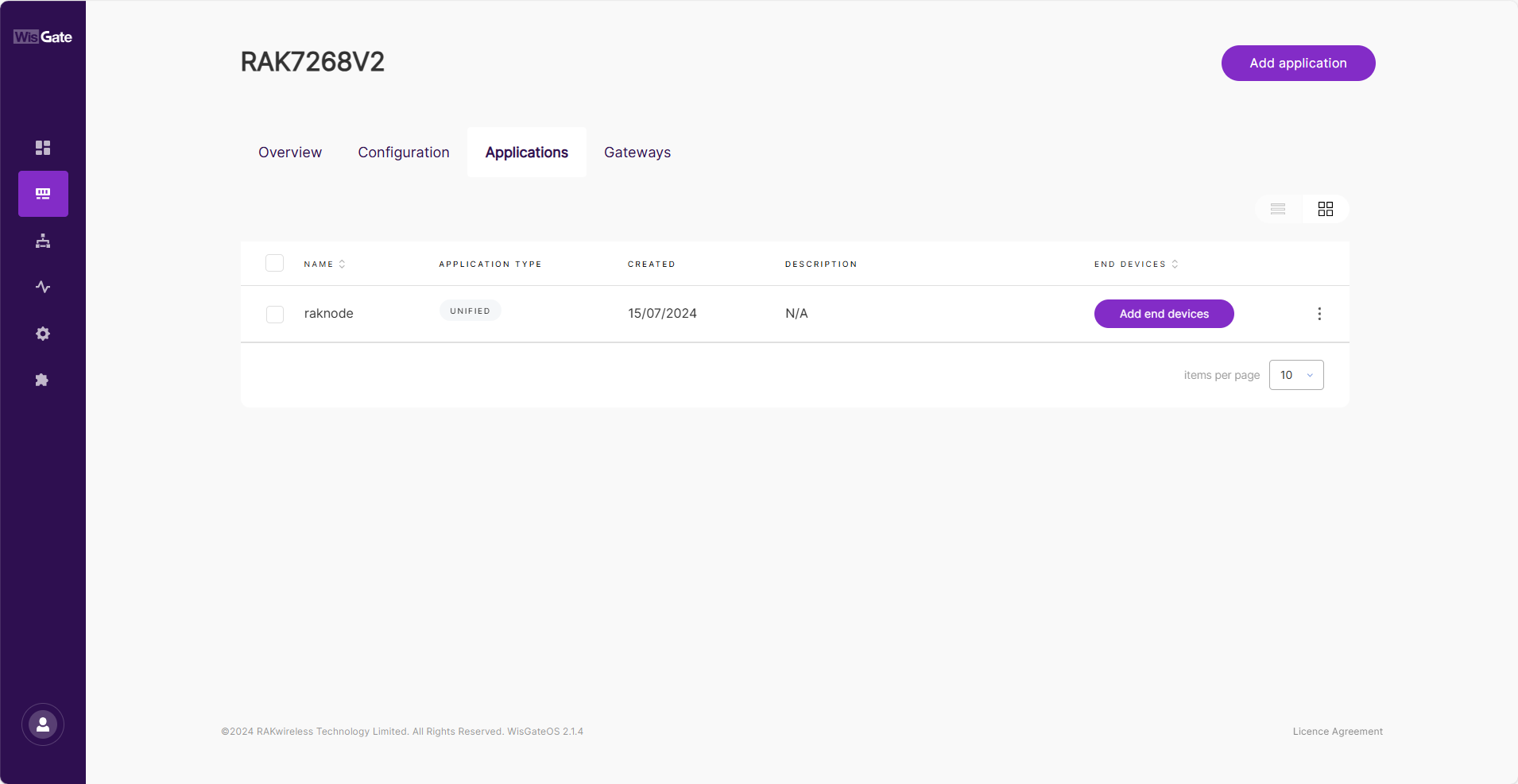Viewport: 1518px width, 784px height.
Task: Click the RAK7268V2 page title
Action: [x=312, y=62]
